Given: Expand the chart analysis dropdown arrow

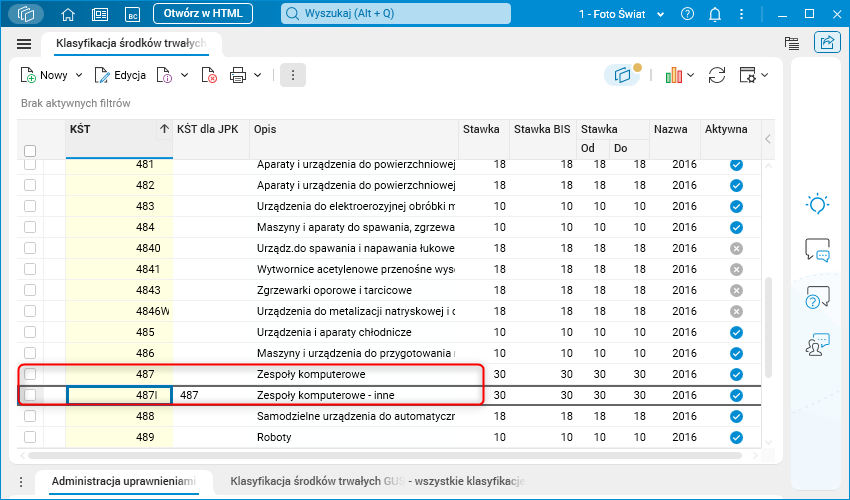Looking at the screenshot, I should click(x=691, y=75).
